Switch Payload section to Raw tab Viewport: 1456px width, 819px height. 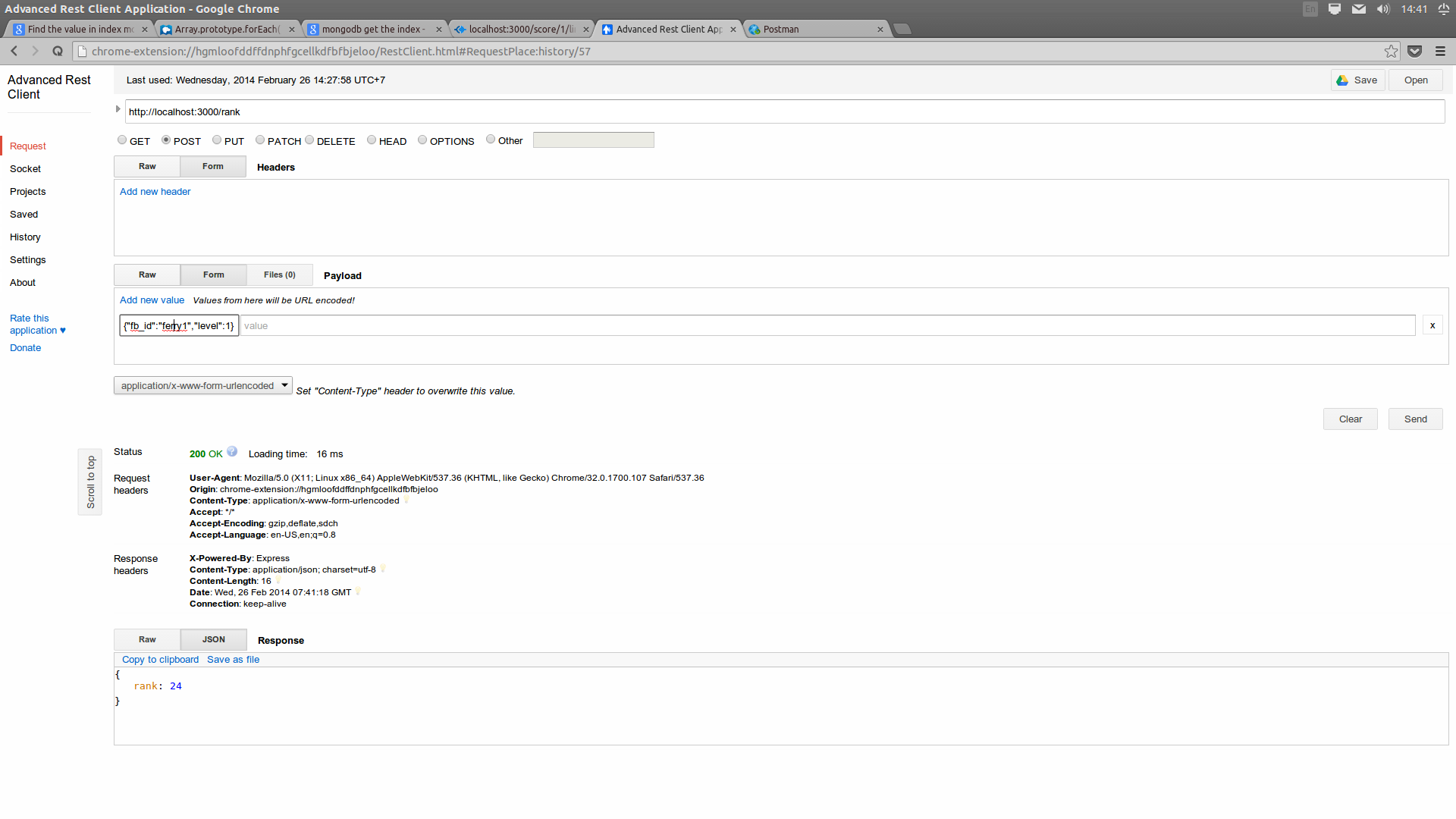(147, 275)
